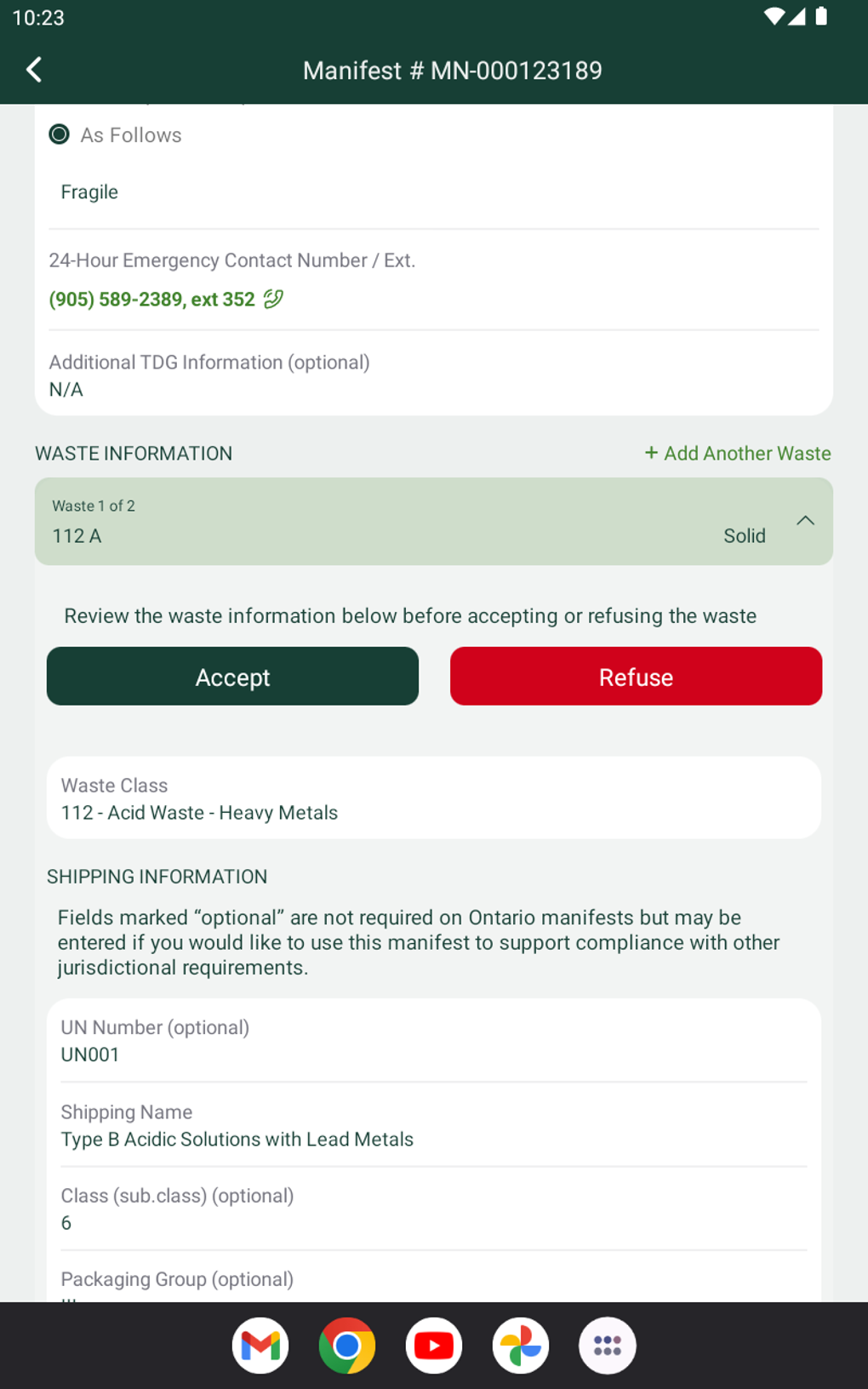Tap the phone call icon beside emergency number
Image resolution: width=868 pixels, height=1389 pixels.
273,299
